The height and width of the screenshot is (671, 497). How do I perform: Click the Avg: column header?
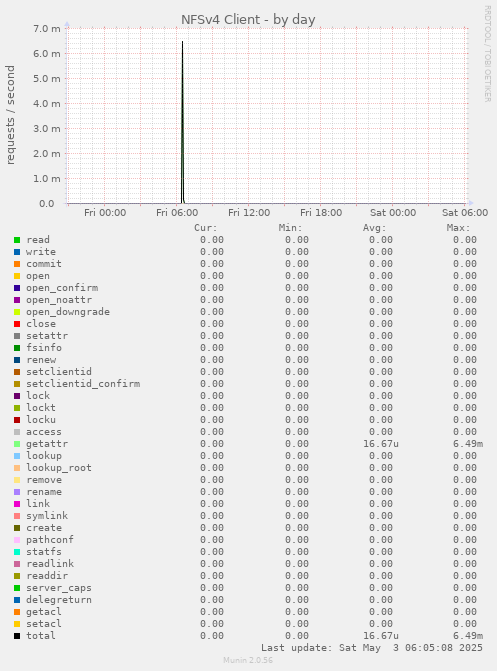point(375,228)
